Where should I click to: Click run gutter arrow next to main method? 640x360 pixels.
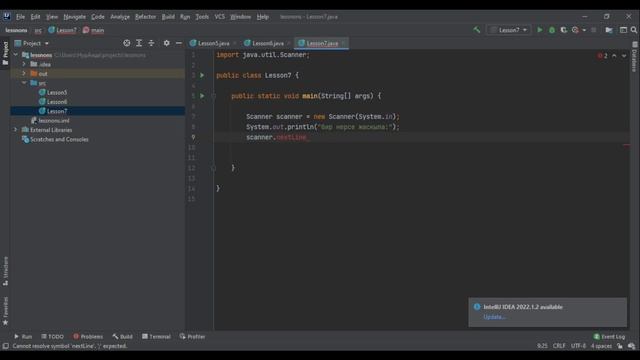(x=202, y=96)
